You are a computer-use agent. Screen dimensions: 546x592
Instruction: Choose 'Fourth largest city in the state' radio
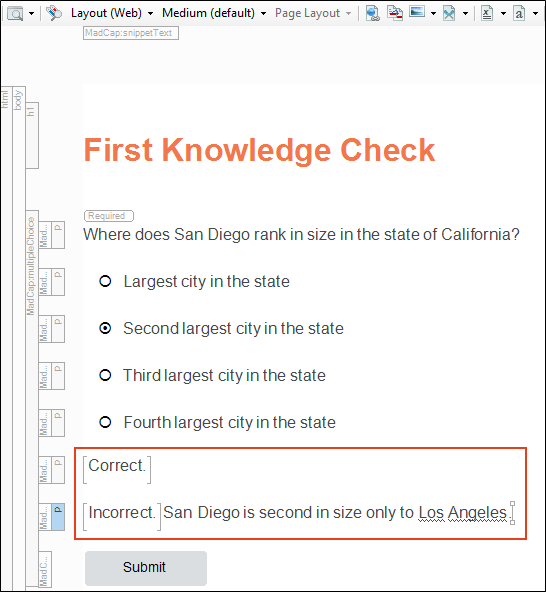(x=105, y=422)
